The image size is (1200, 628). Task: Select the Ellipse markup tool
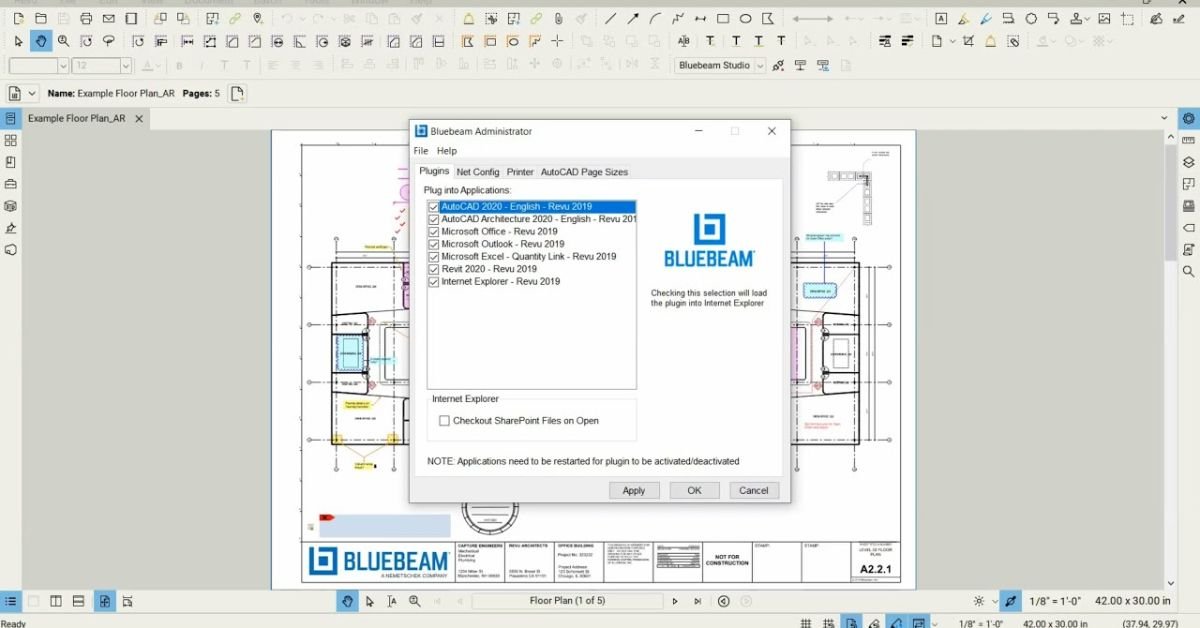pos(746,18)
